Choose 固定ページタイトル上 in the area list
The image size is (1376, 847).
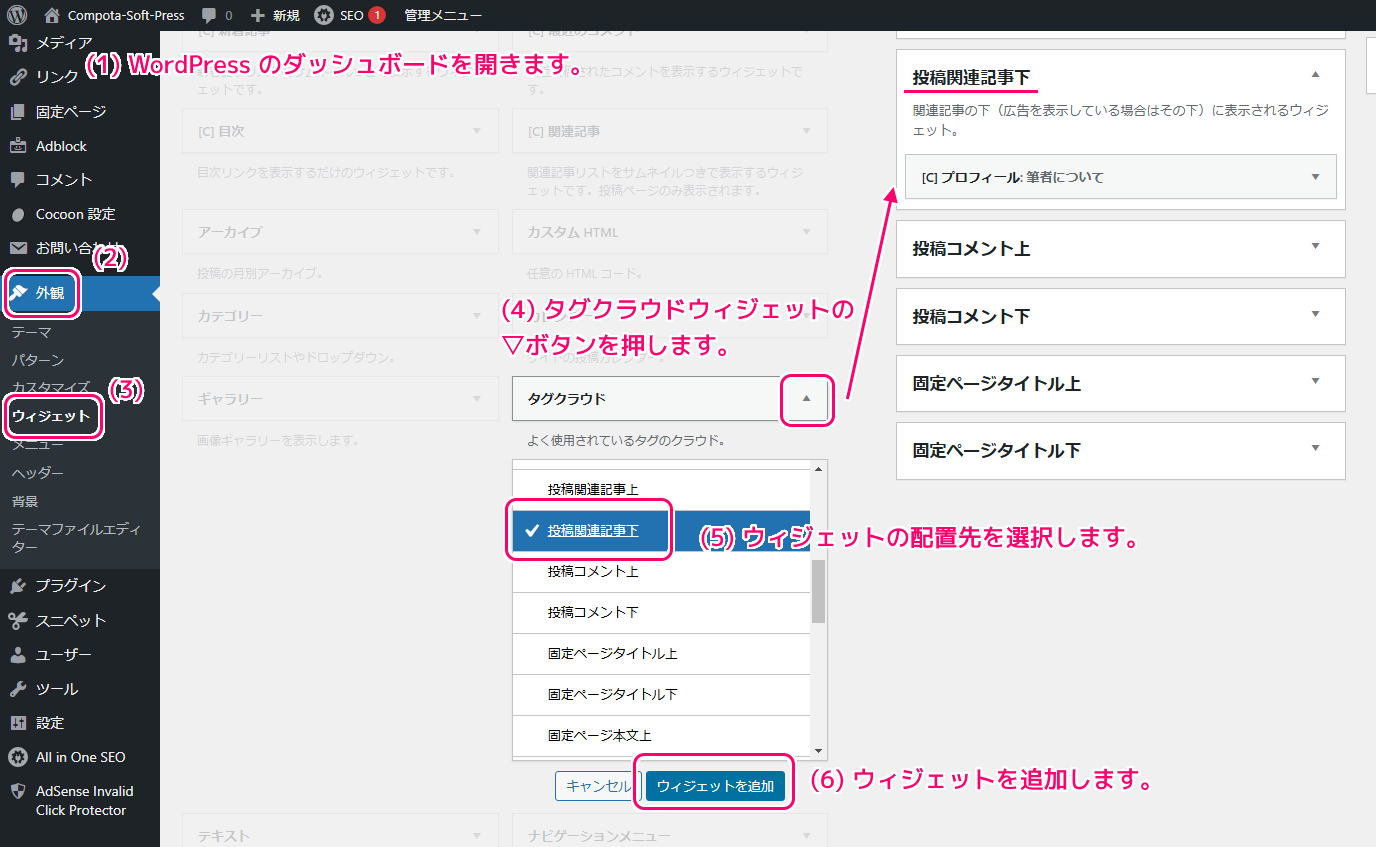661,653
